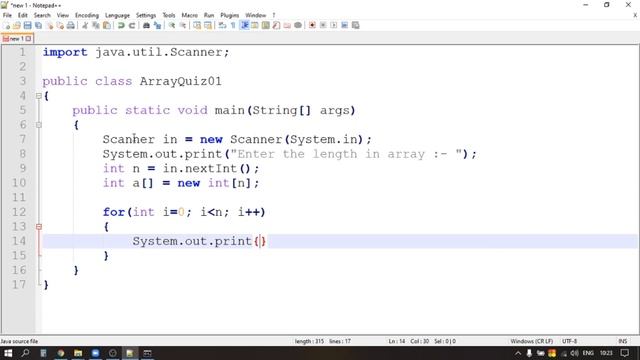640x360 pixels.
Task: Open the Settings menu
Action: coord(146,15)
